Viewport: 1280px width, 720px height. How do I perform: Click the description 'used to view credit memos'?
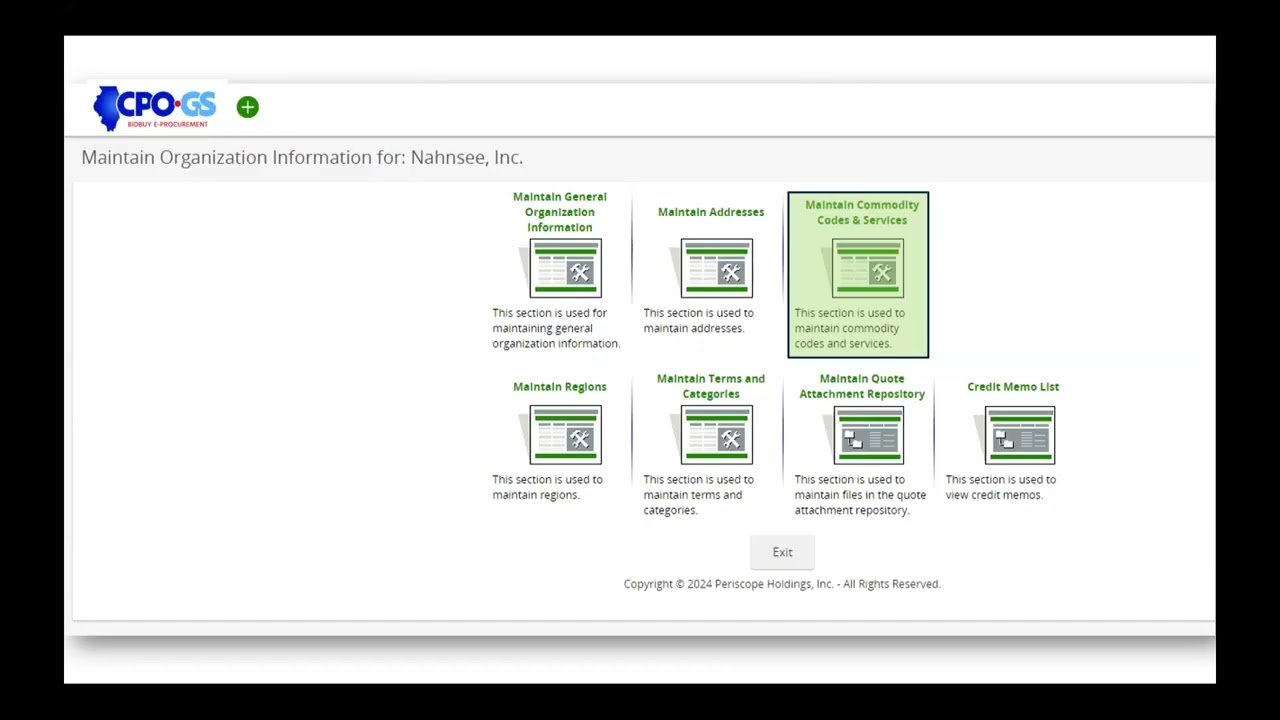click(1001, 487)
